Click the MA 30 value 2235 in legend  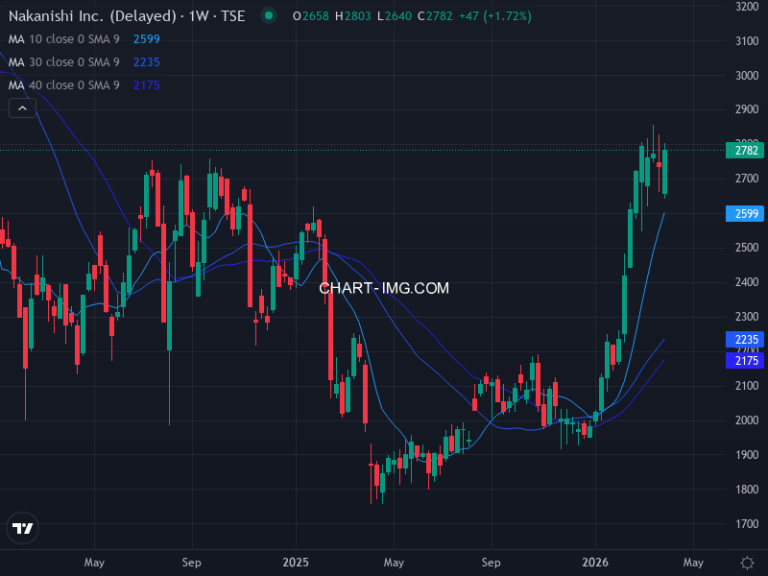(x=146, y=62)
